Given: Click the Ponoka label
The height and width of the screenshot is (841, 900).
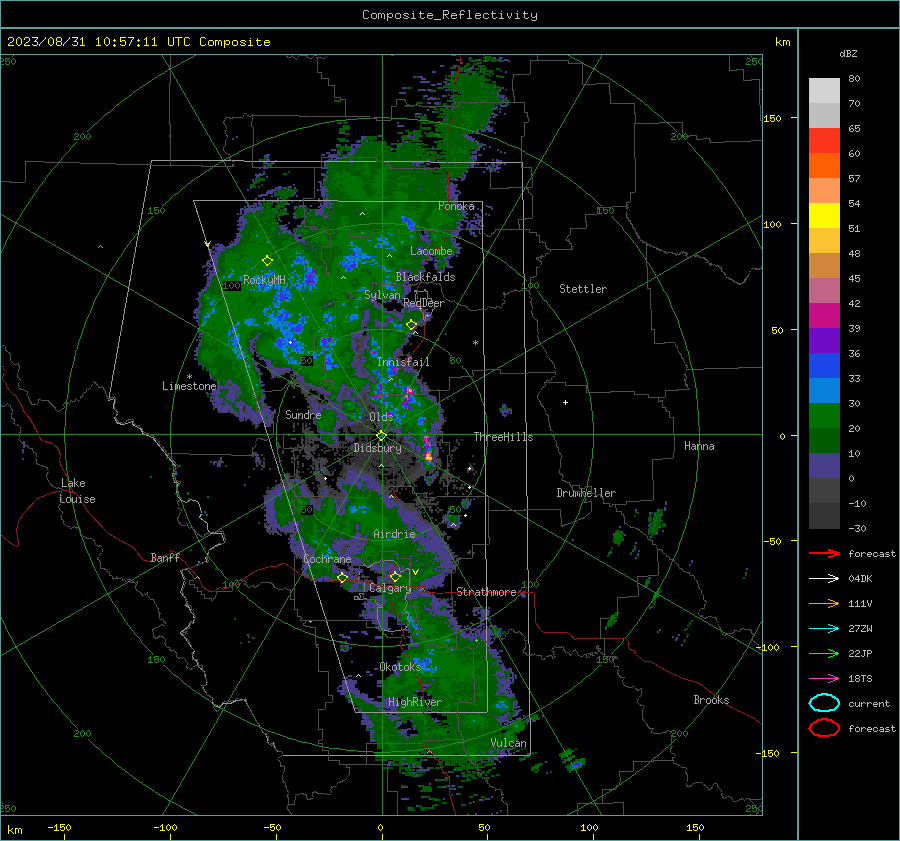Looking at the screenshot, I should point(456,207).
